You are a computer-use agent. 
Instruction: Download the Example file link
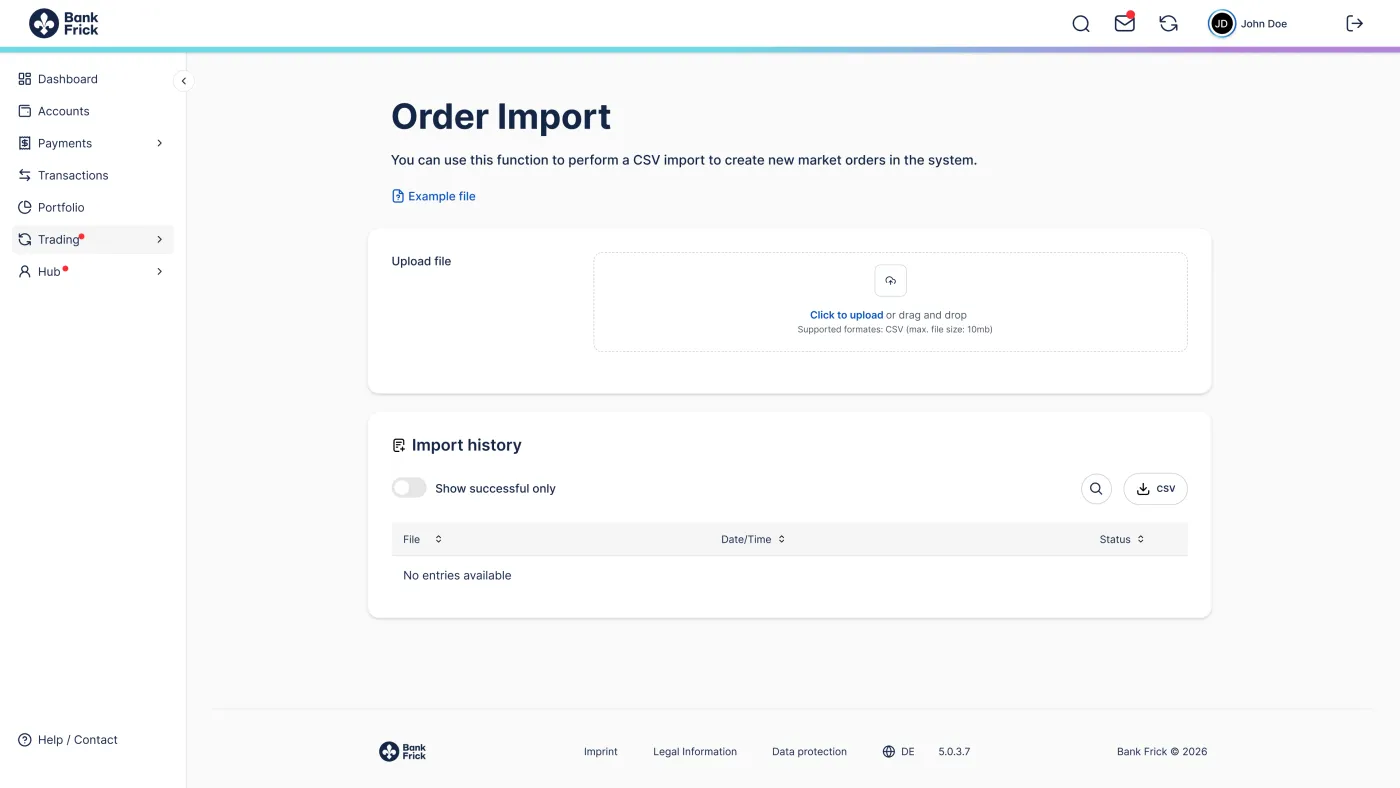click(442, 196)
